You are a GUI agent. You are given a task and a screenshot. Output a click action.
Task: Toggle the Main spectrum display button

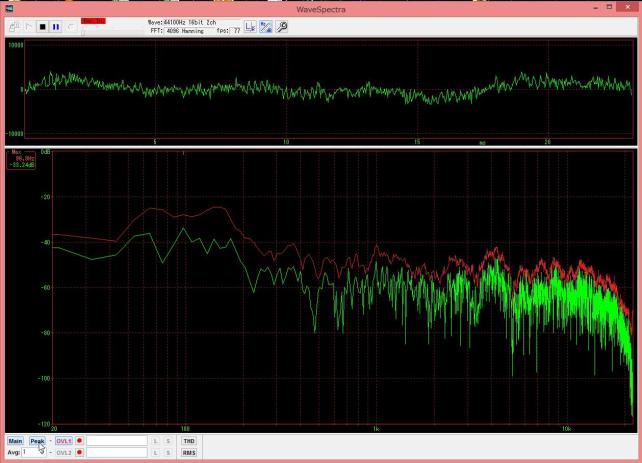click(x=15, y=440)
